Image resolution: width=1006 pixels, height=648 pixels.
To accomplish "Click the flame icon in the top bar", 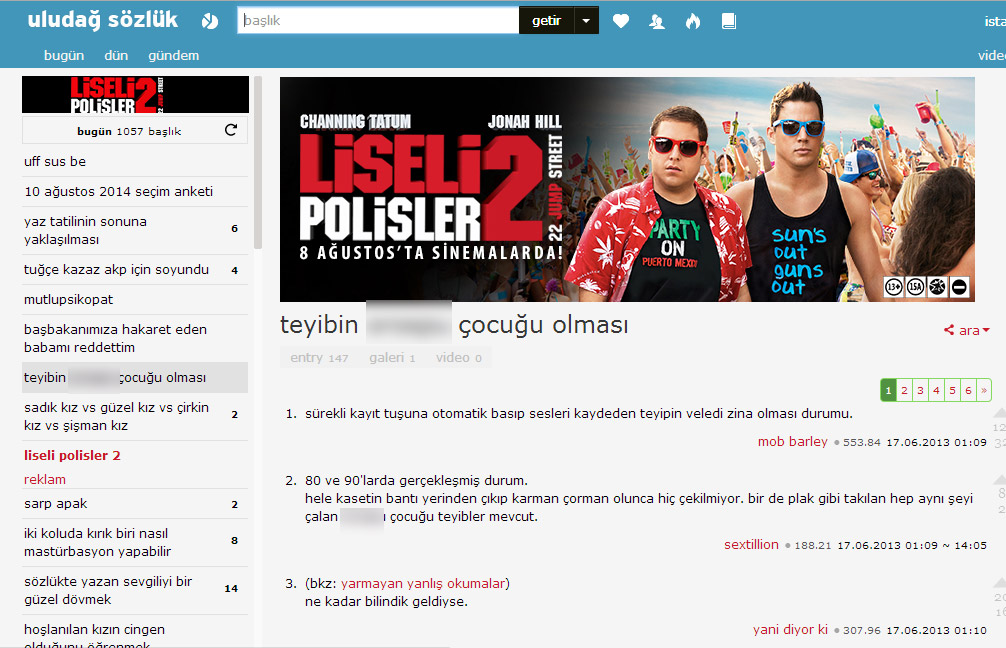I will [x=693, y=21].
